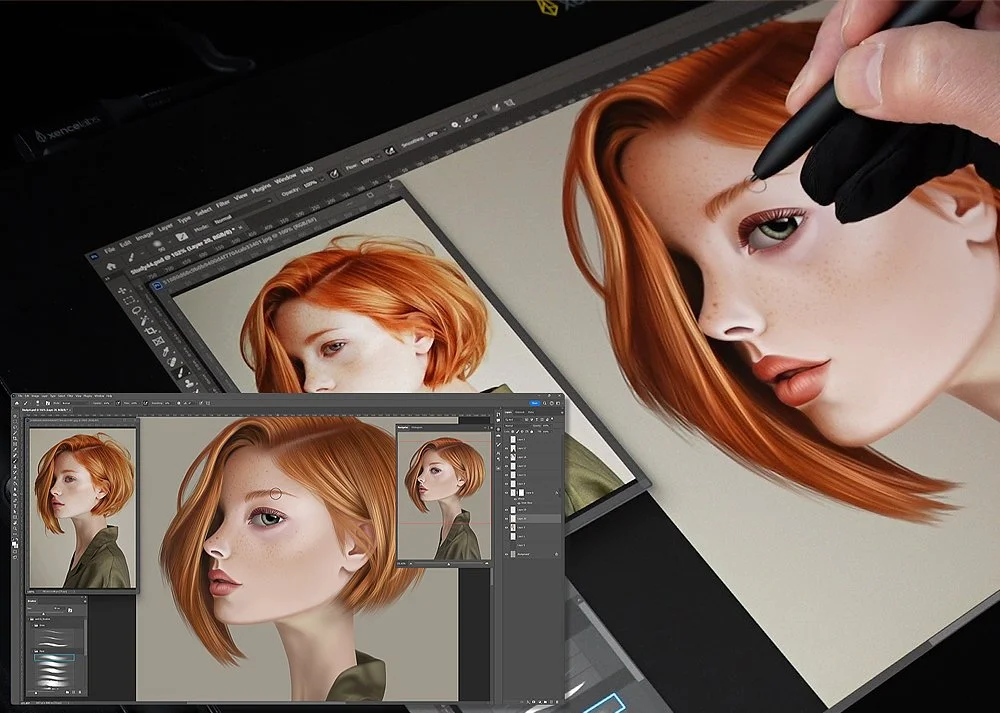1000x713 pixels.
Task: Open Flow dropdown arrow on tablet
Action: coord(379,156)
